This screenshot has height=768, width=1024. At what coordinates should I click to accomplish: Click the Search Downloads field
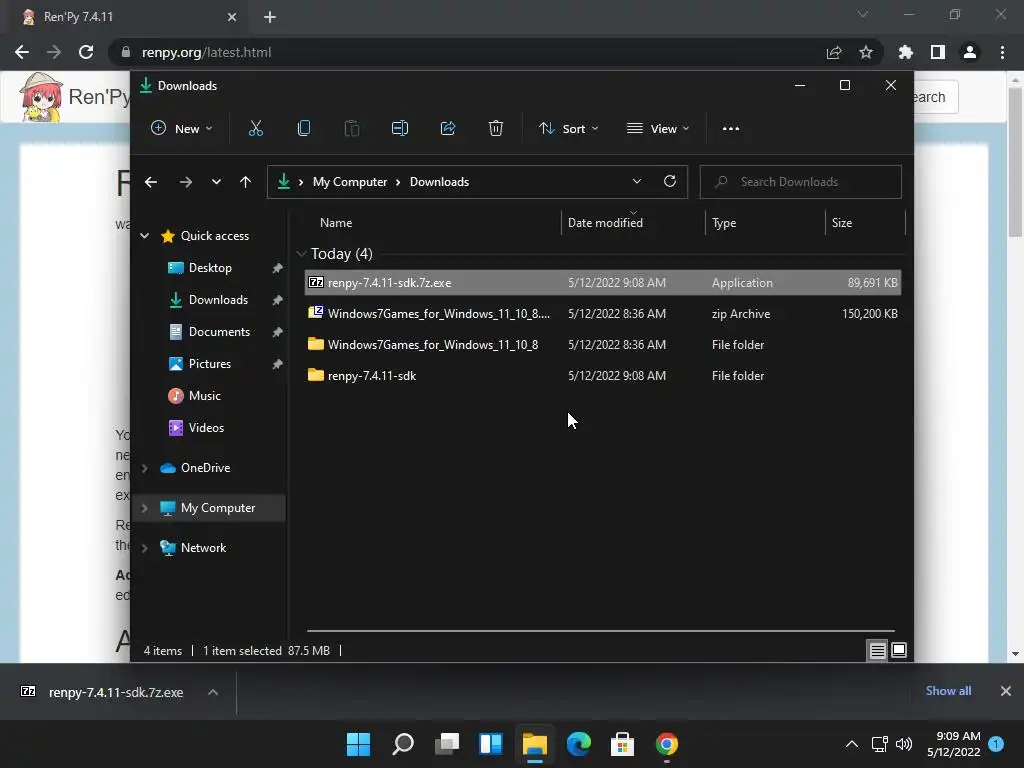[x=801, y=182]
